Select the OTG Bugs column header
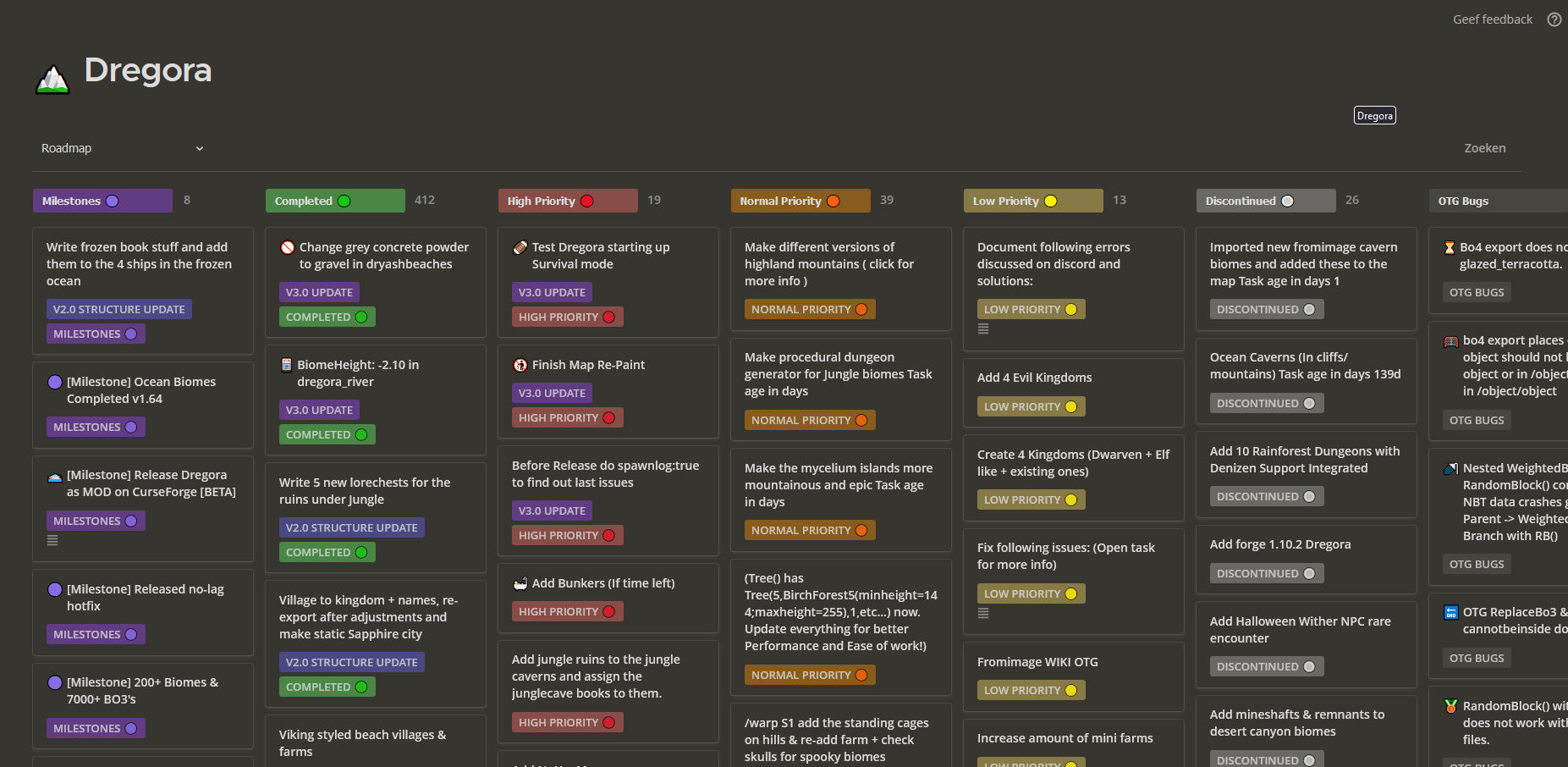The width and height of the screenshot is (1568, 767). [x=1498, y=201]
